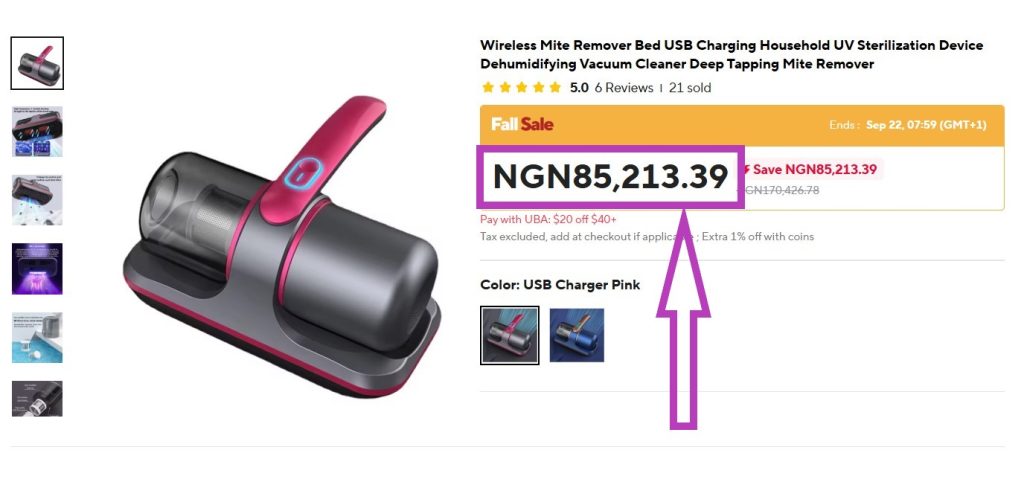View the last dark gallery thumbnail
The image size is (1024, 482).
[37, 398]
